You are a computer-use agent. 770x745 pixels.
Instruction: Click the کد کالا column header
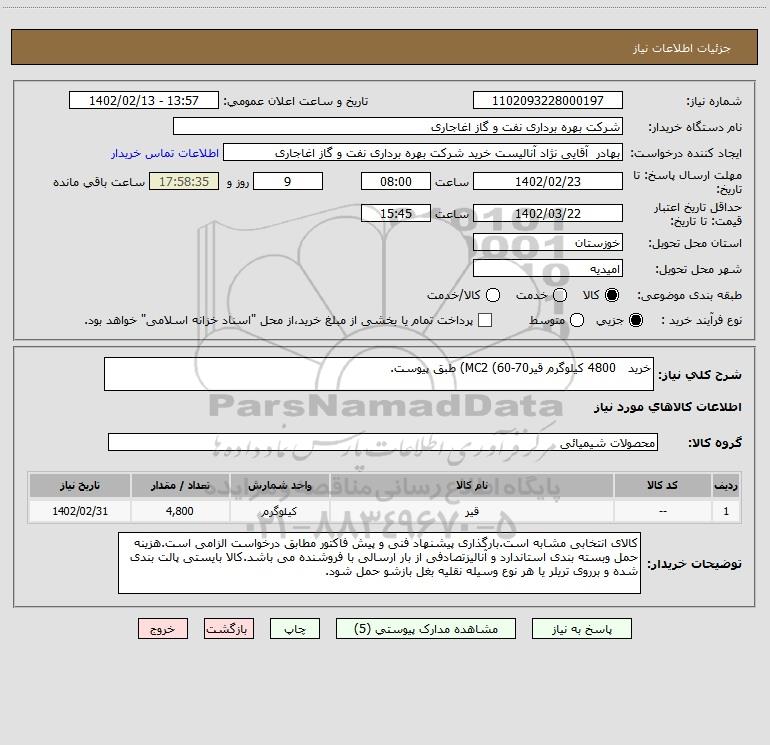point(663,486)
